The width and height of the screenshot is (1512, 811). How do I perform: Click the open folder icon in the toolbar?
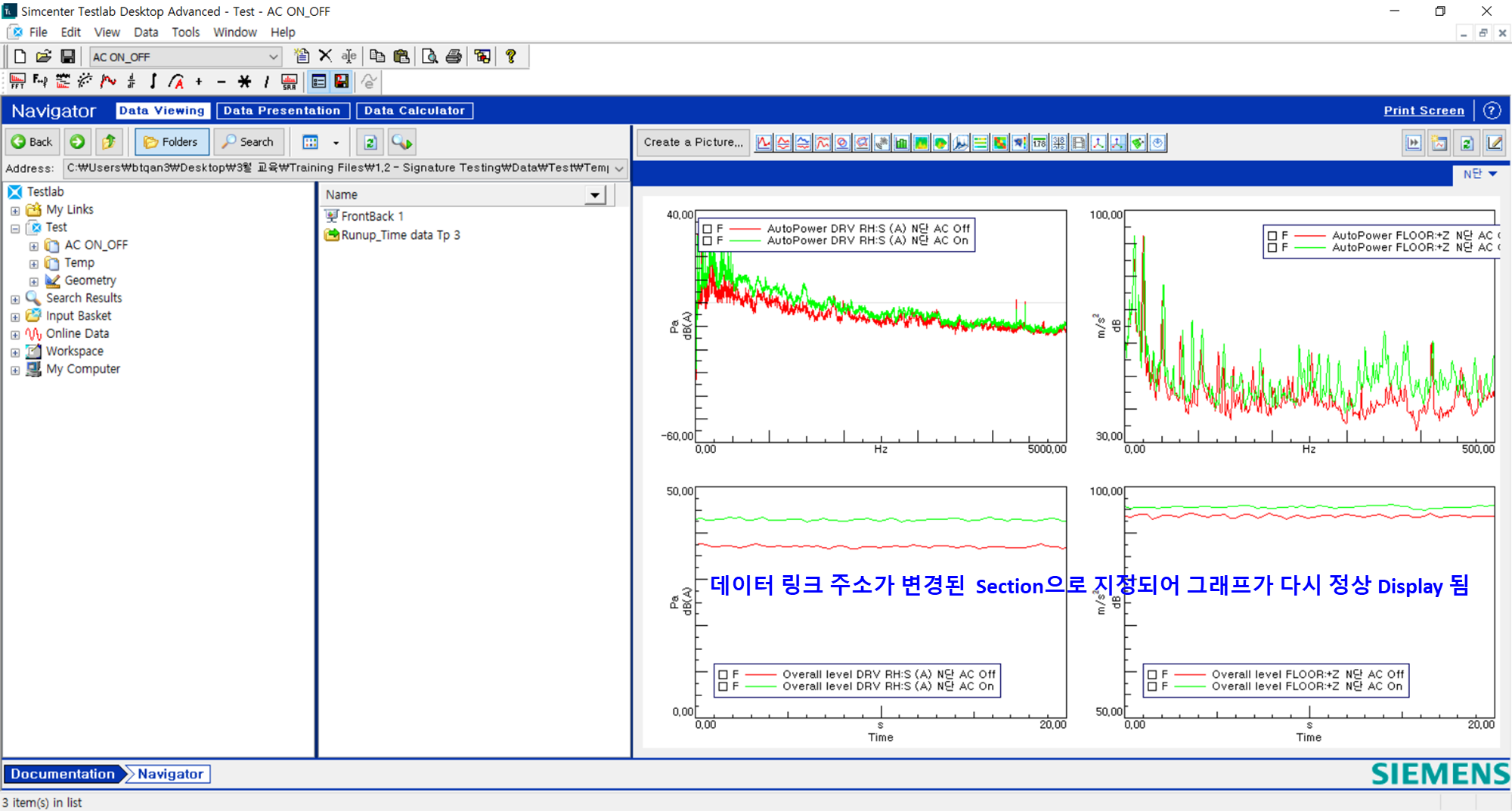44,56
